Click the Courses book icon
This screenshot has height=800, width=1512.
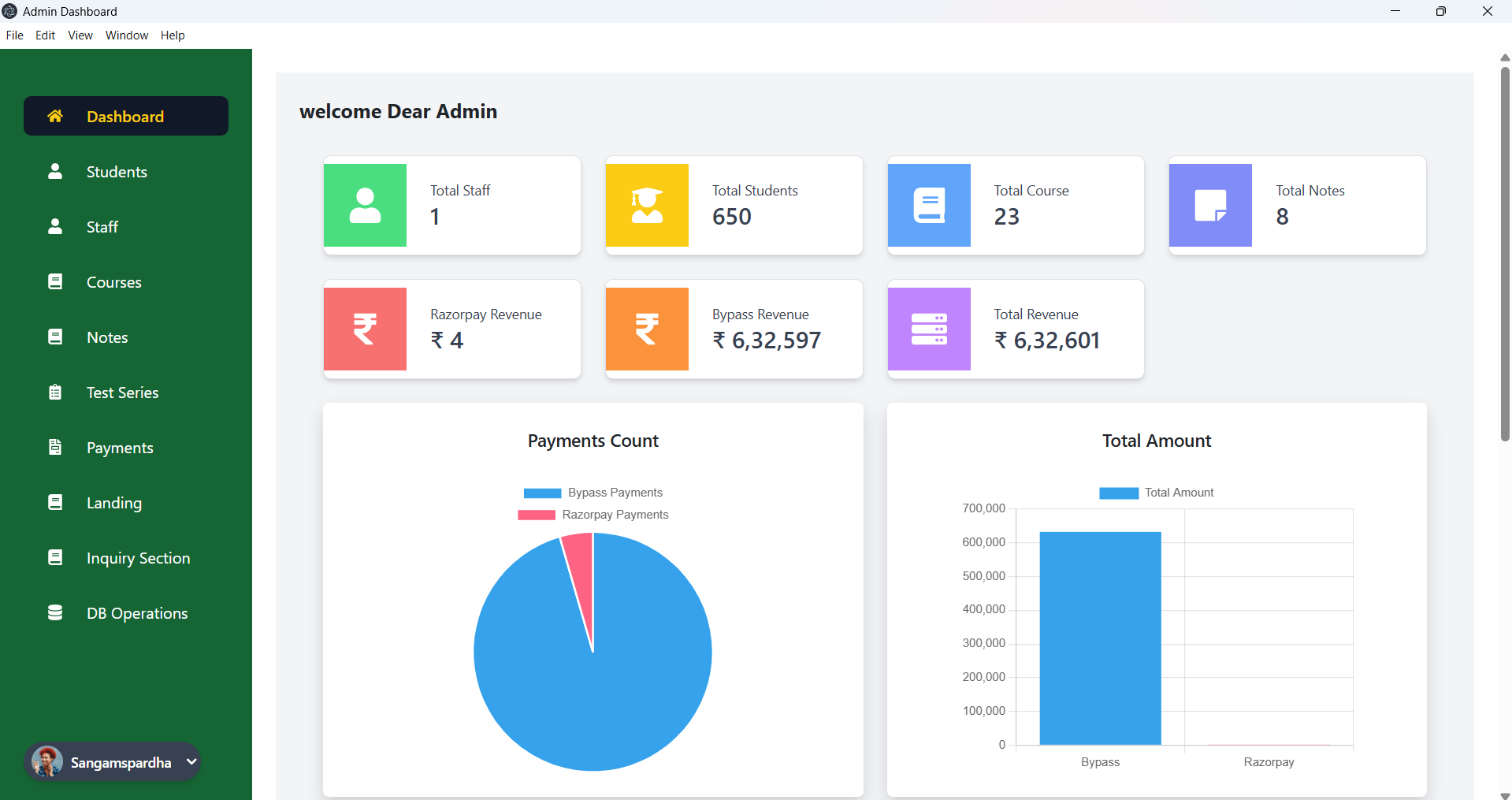point(54,281)
